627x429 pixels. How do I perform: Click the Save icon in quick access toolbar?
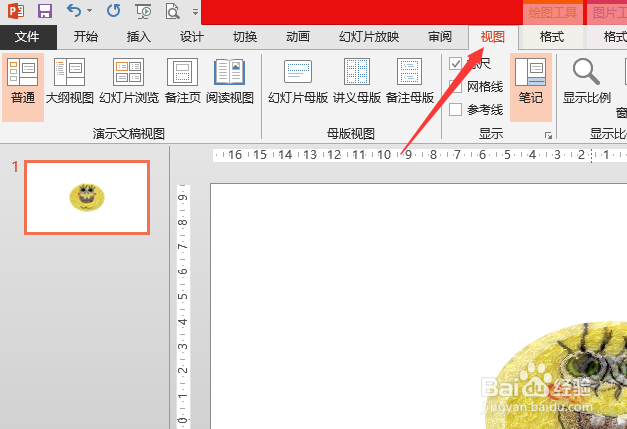[44, 11]
